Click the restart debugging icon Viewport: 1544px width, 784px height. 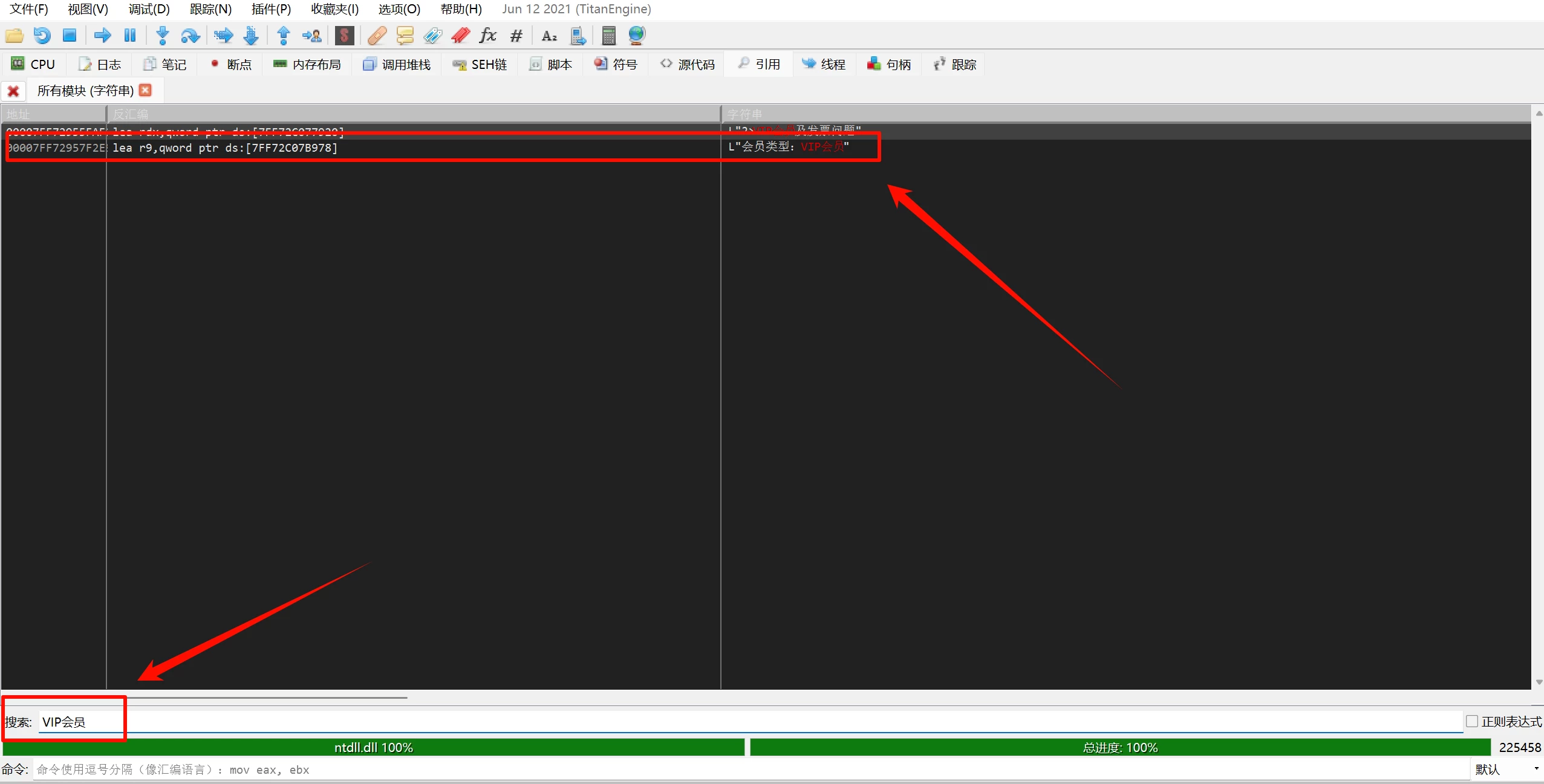coord(42,36)
